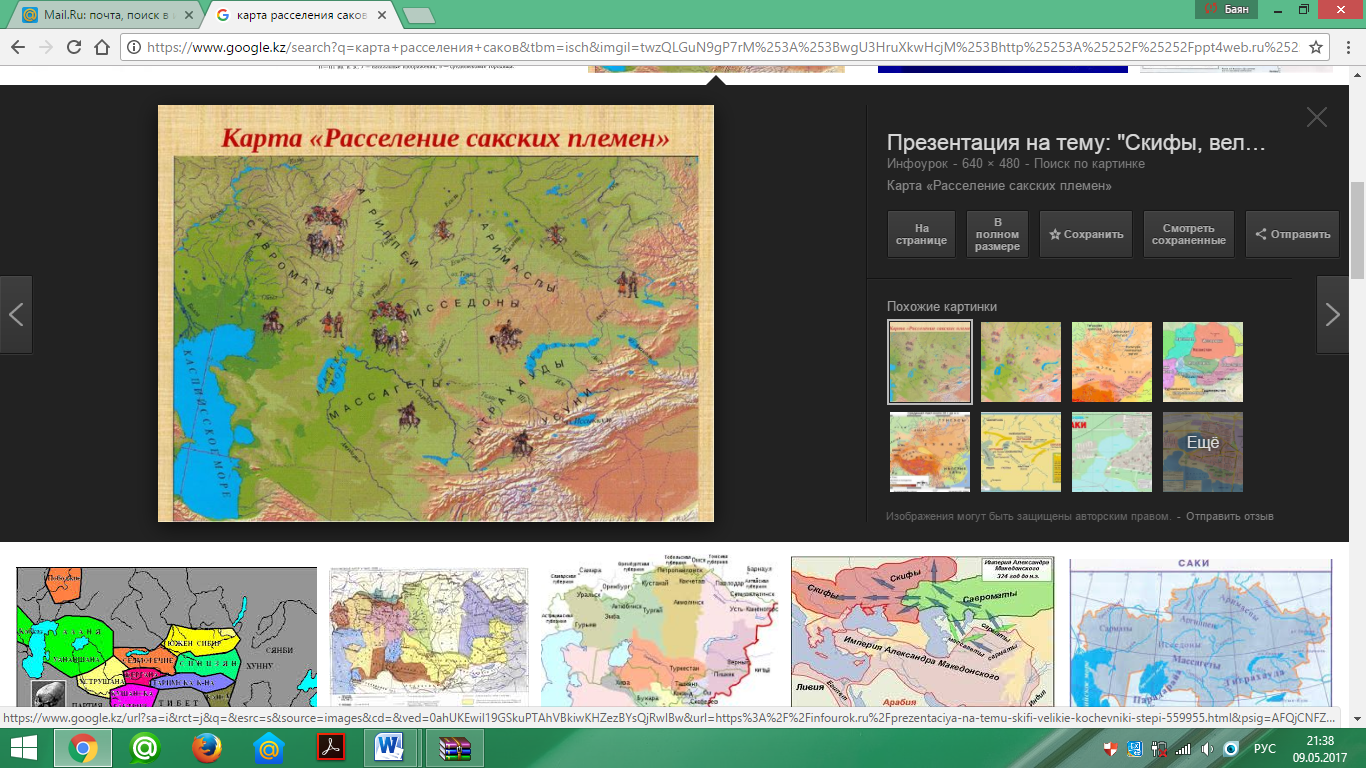Open the Kazakhstan cities map result
The height and width of the screenshot is (768, 1366).
point(660,632)
